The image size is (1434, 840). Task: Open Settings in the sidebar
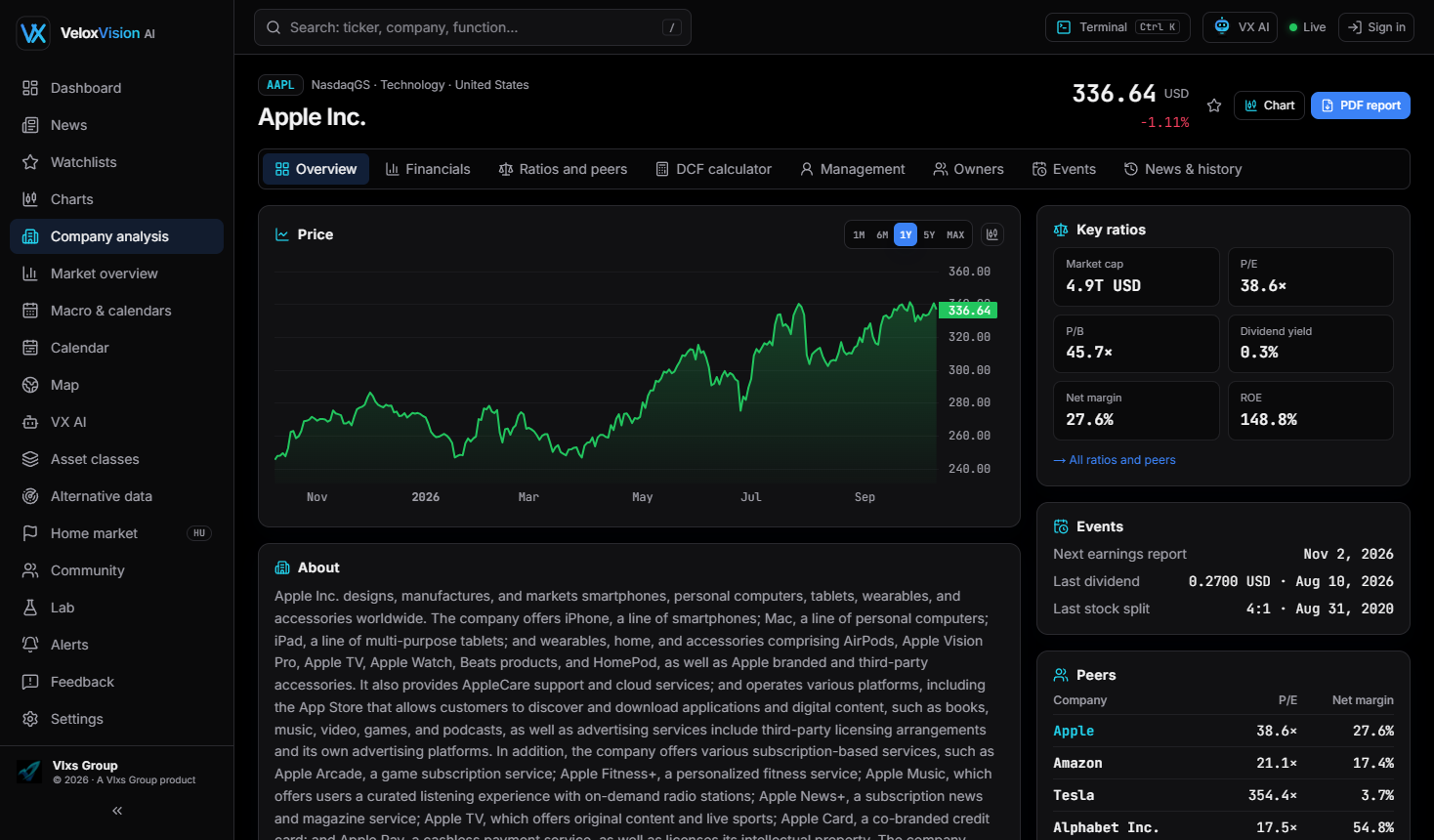[116, 719]
